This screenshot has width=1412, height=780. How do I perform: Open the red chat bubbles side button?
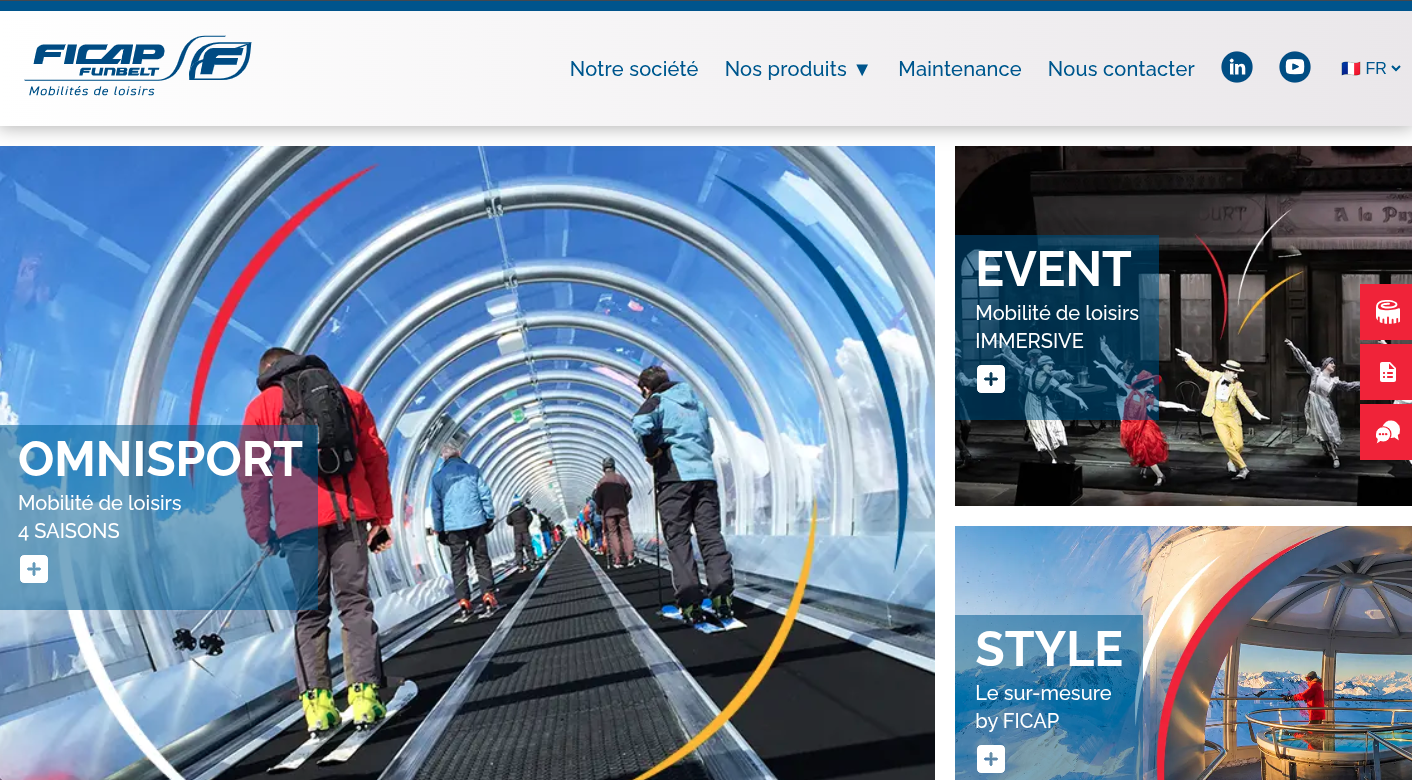click(1386, 432)
